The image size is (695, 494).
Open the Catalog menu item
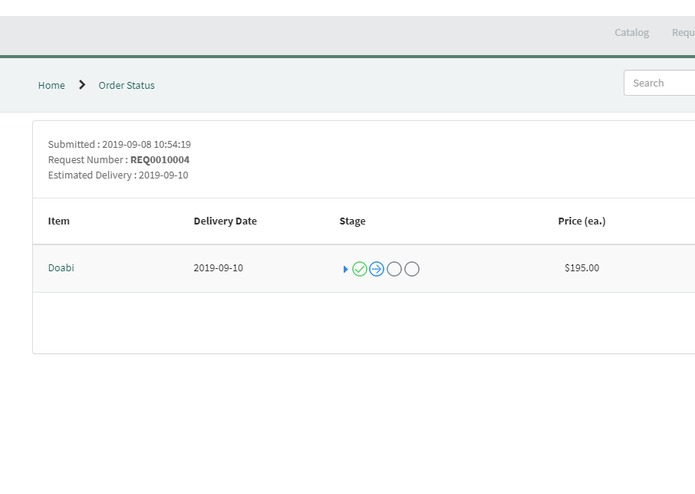point(632,32)
